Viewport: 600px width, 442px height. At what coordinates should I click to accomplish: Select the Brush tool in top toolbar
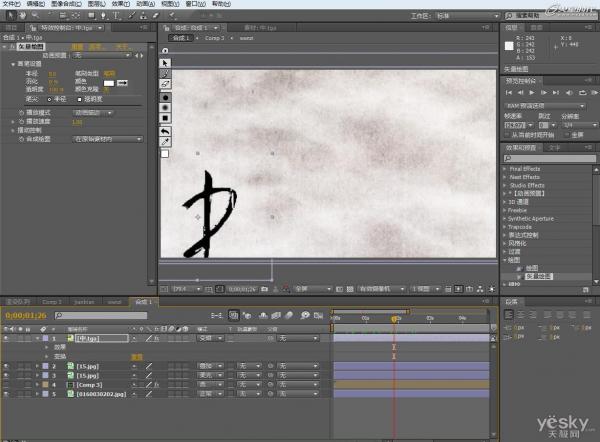point(132,16)
